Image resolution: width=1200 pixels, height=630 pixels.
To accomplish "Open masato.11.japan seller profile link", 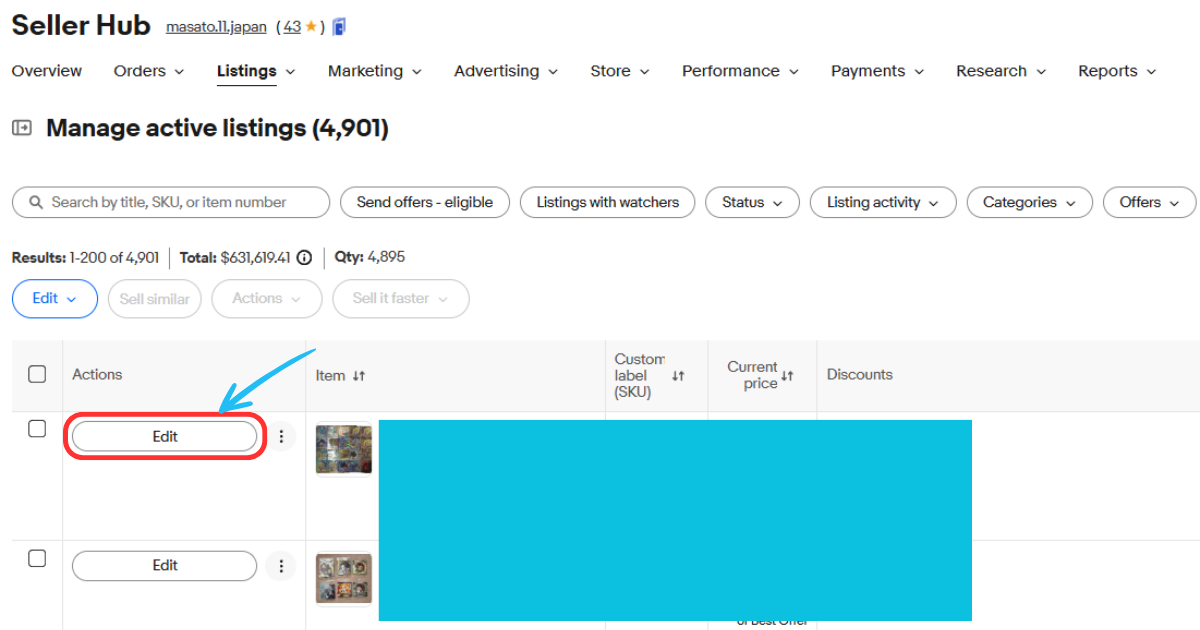I will [x=216, y=27].
